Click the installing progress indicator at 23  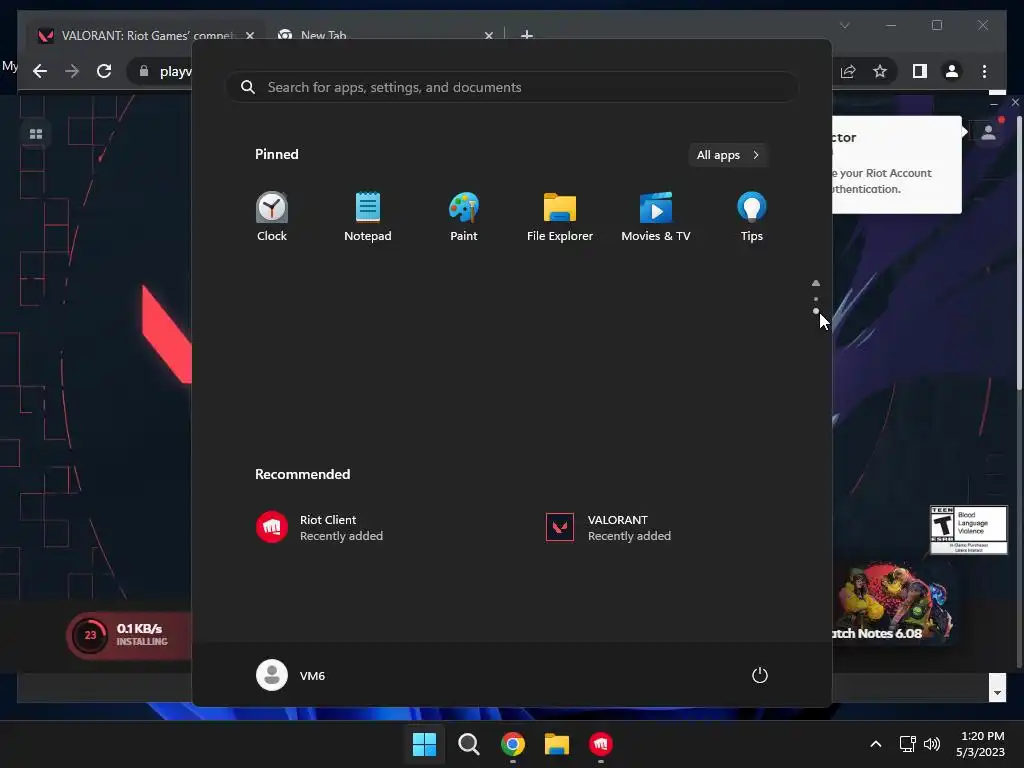coord(90,635)
